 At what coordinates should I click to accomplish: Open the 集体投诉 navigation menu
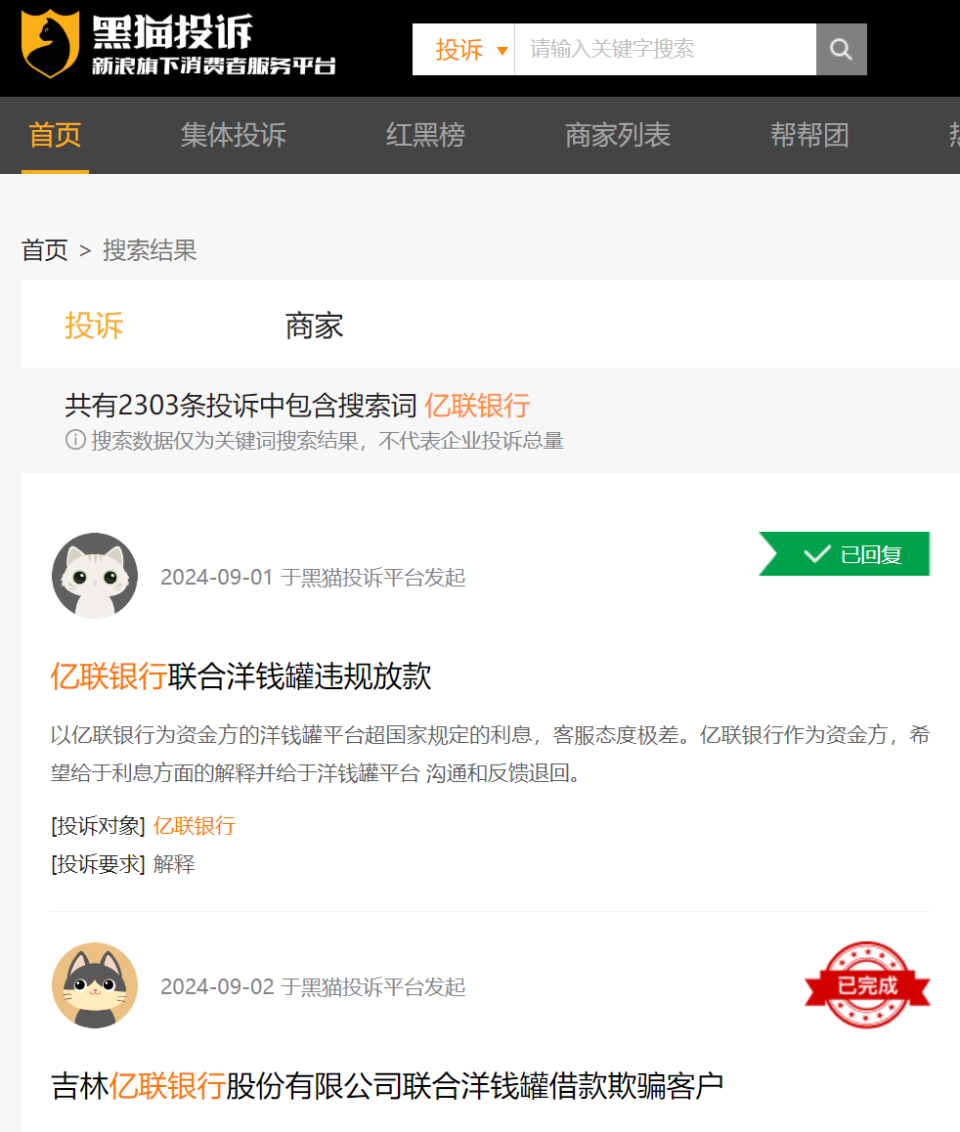(x=232, y=136)
